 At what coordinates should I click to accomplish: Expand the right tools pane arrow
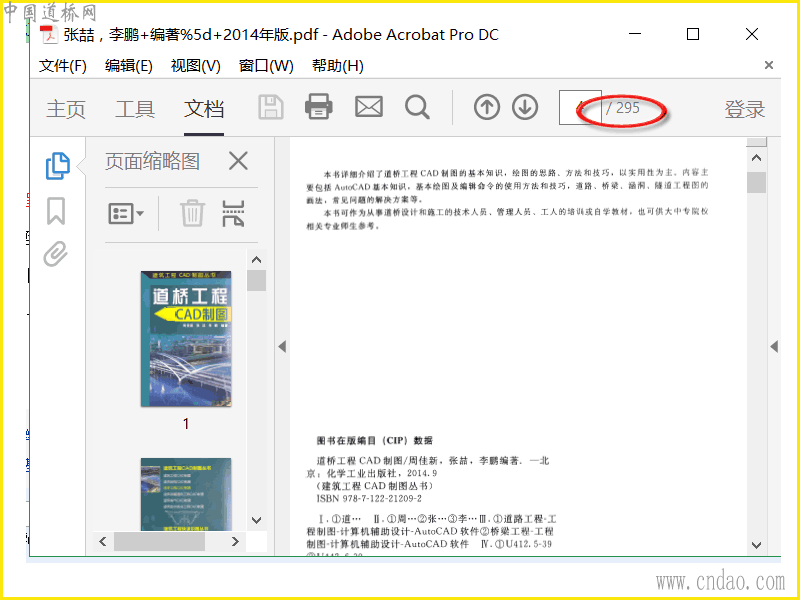pos(774,347)
